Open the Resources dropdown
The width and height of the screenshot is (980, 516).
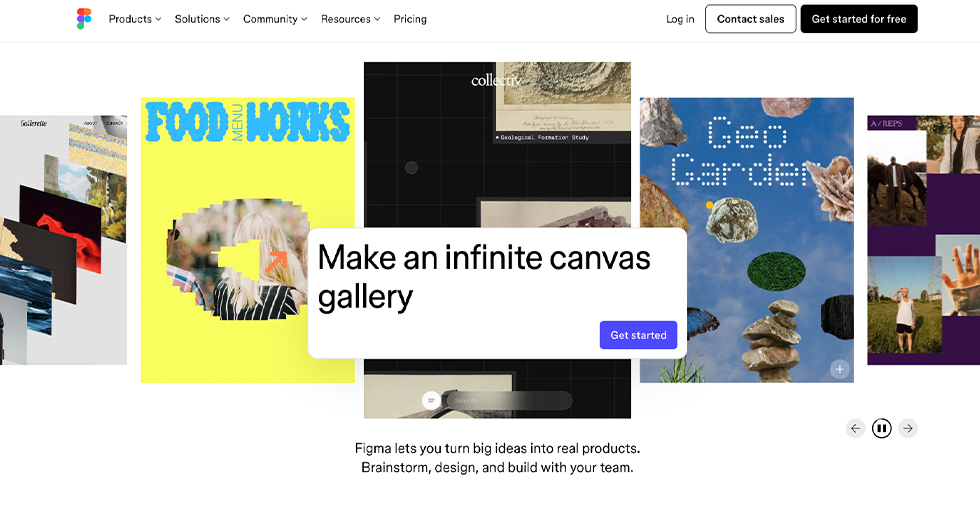click(x=350, y=19)
